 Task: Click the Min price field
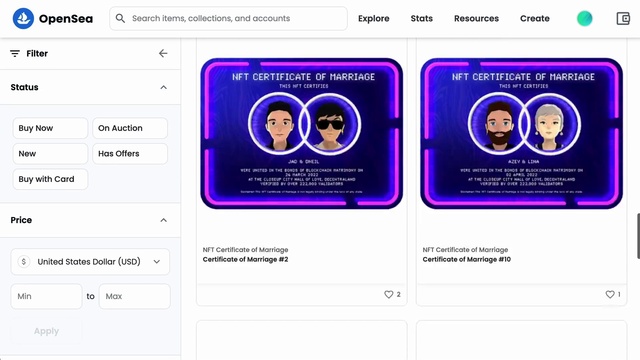(46, 296)
